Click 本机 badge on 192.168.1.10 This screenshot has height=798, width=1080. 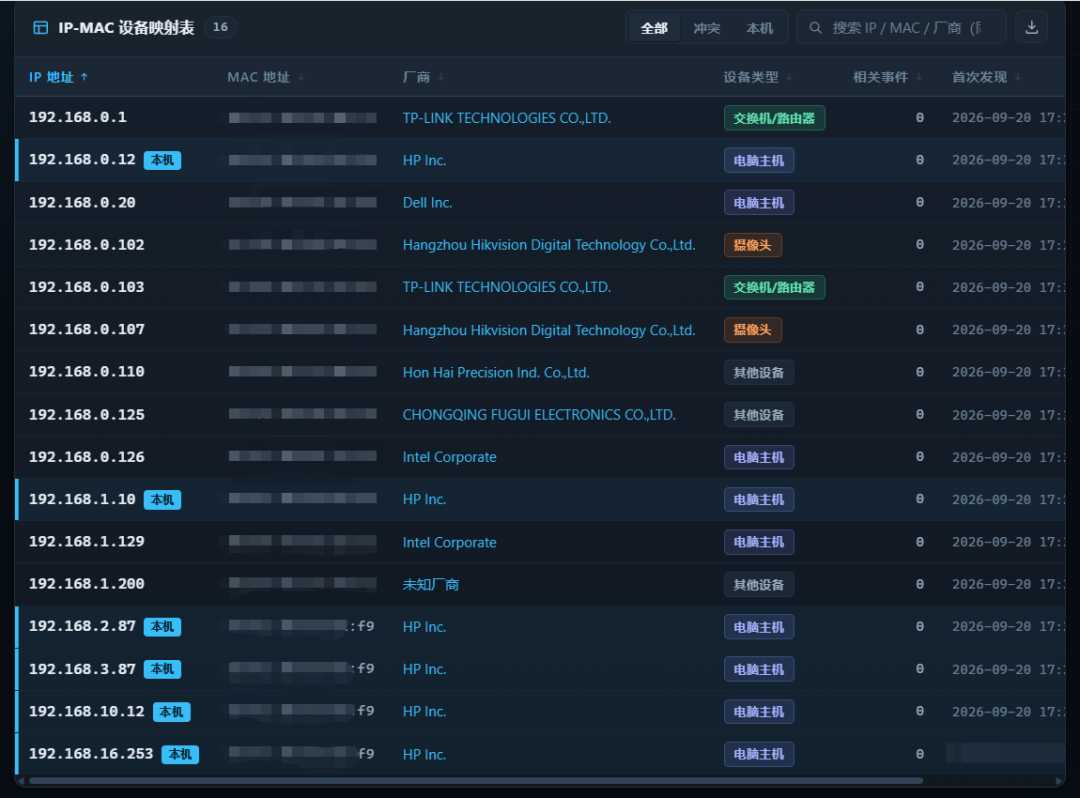162,500
